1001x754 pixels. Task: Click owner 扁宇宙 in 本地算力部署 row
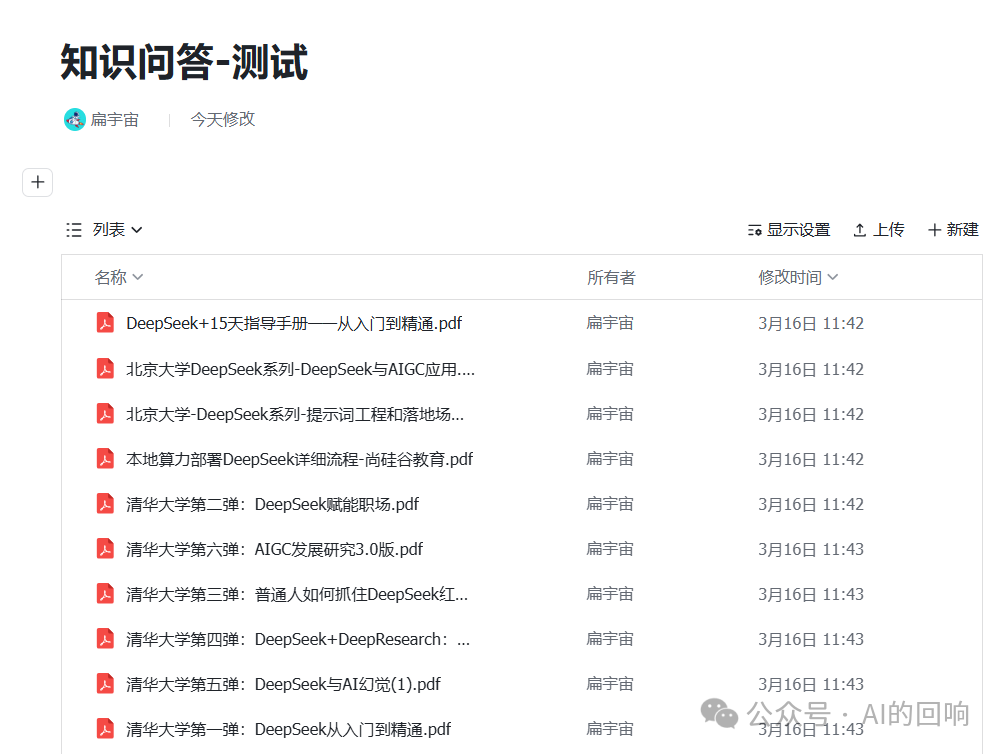(x=610, y=458)
